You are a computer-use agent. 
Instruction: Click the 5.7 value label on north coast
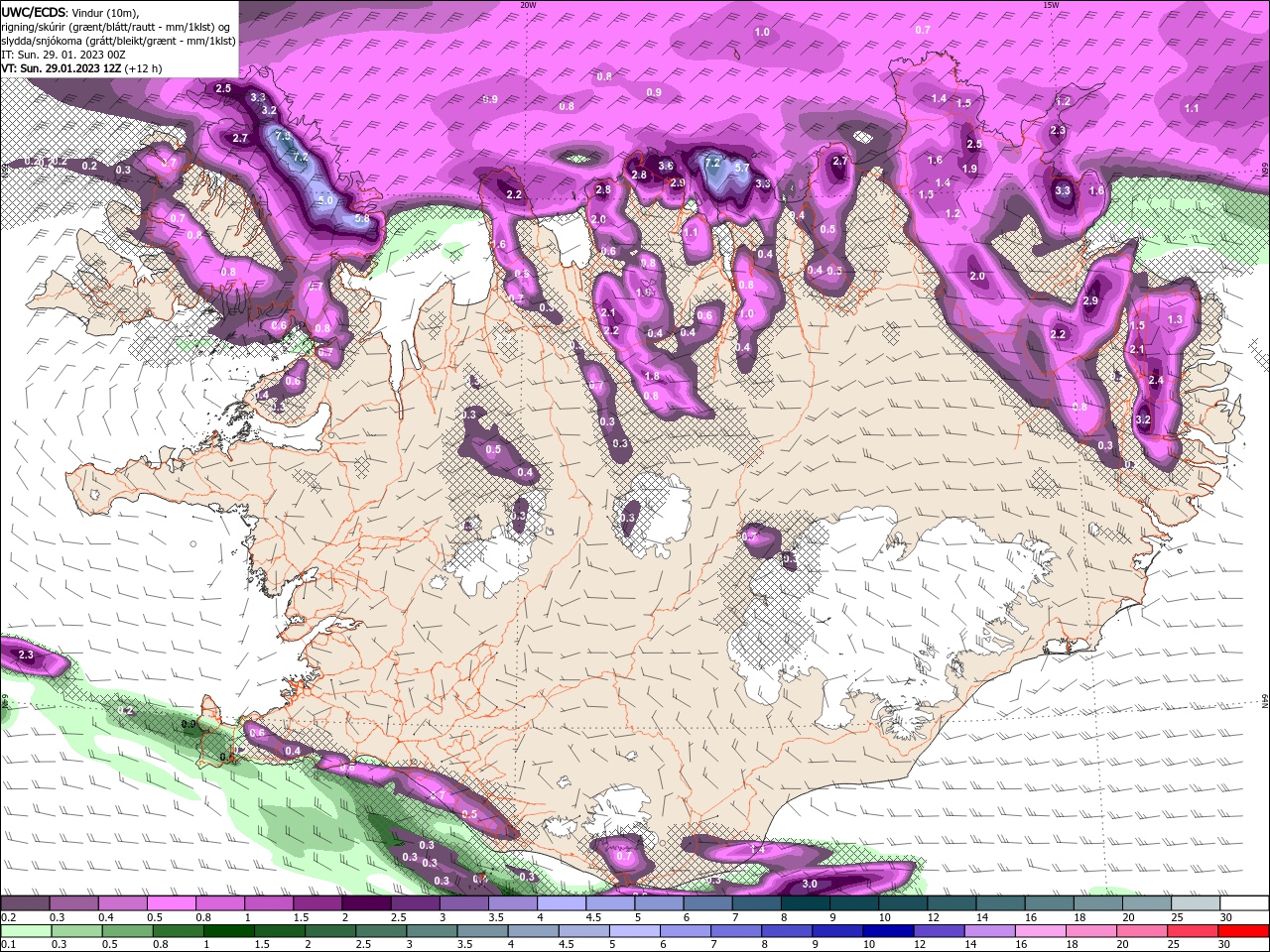[x=741, y=168]
